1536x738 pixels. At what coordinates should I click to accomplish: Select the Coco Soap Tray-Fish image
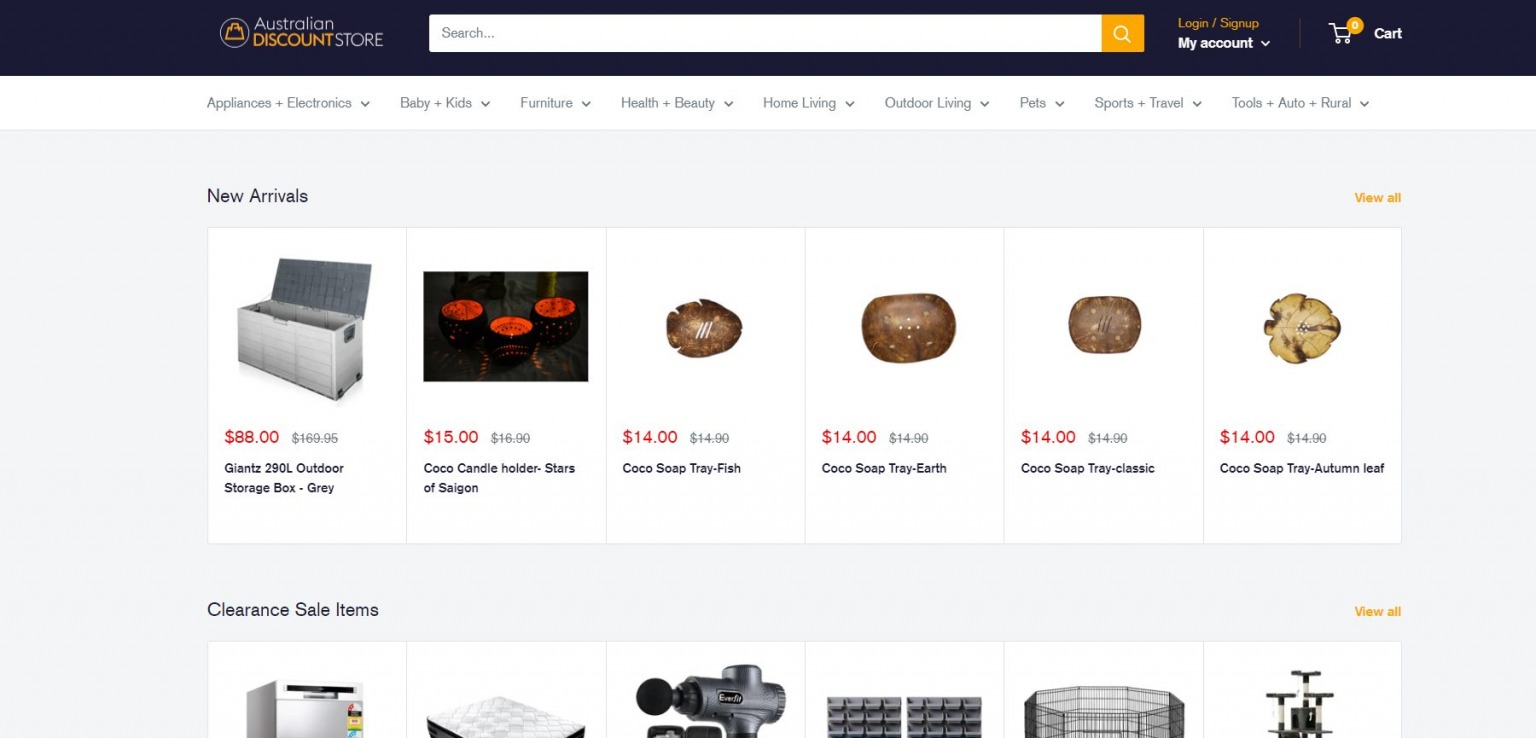coord(704,328)
